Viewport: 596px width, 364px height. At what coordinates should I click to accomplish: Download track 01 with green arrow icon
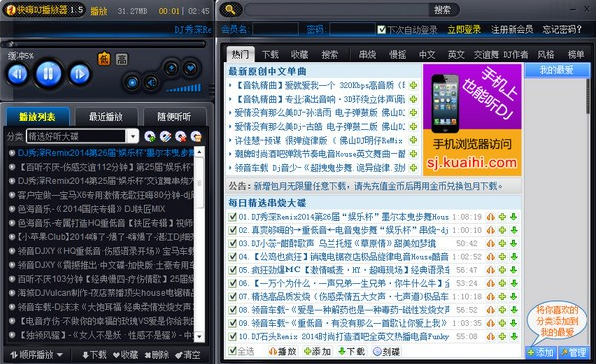[x=514, y=217]
